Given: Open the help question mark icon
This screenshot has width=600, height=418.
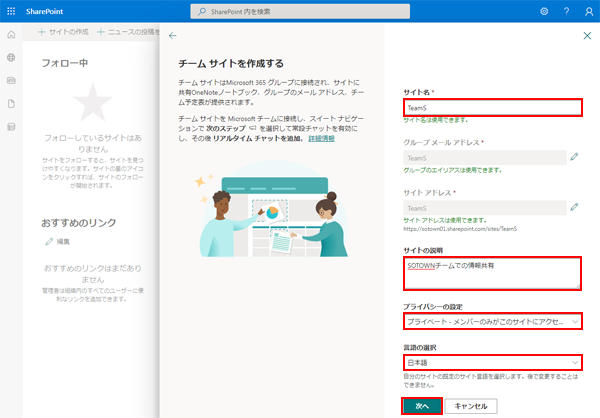Looking at the screenshot, I should pos(566,11).
